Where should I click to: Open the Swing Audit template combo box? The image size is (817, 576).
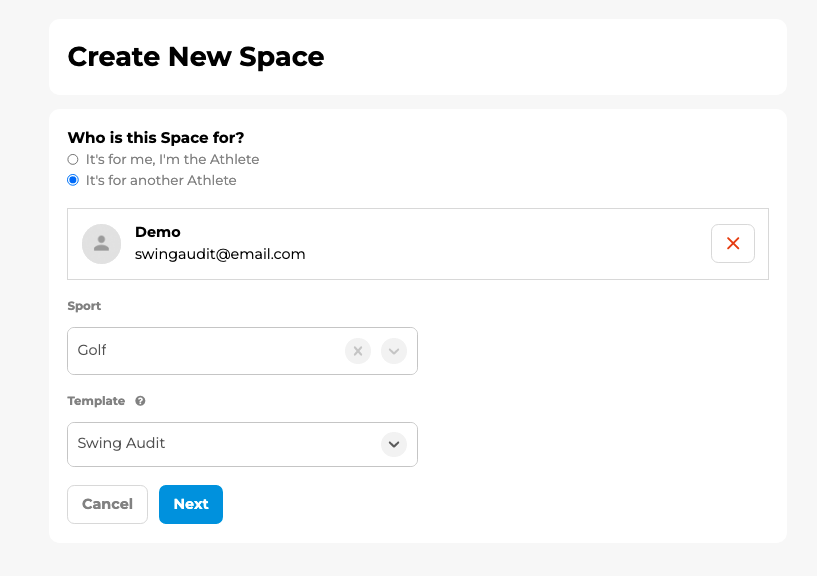[242, 444]
